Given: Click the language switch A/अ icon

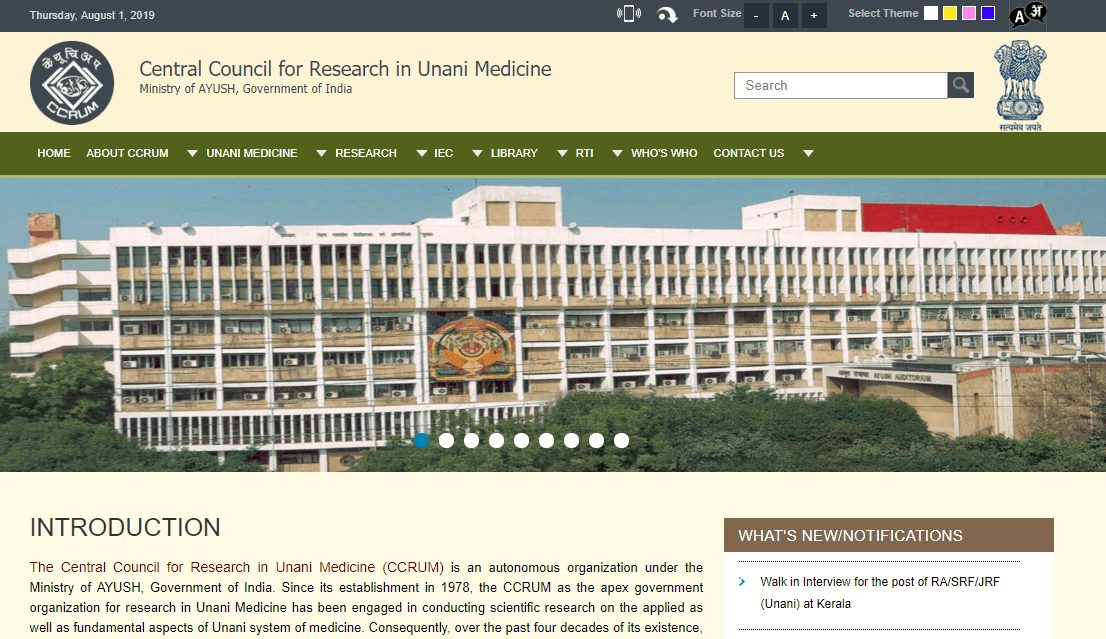Looking at the screenshot, I should 1026,14.
